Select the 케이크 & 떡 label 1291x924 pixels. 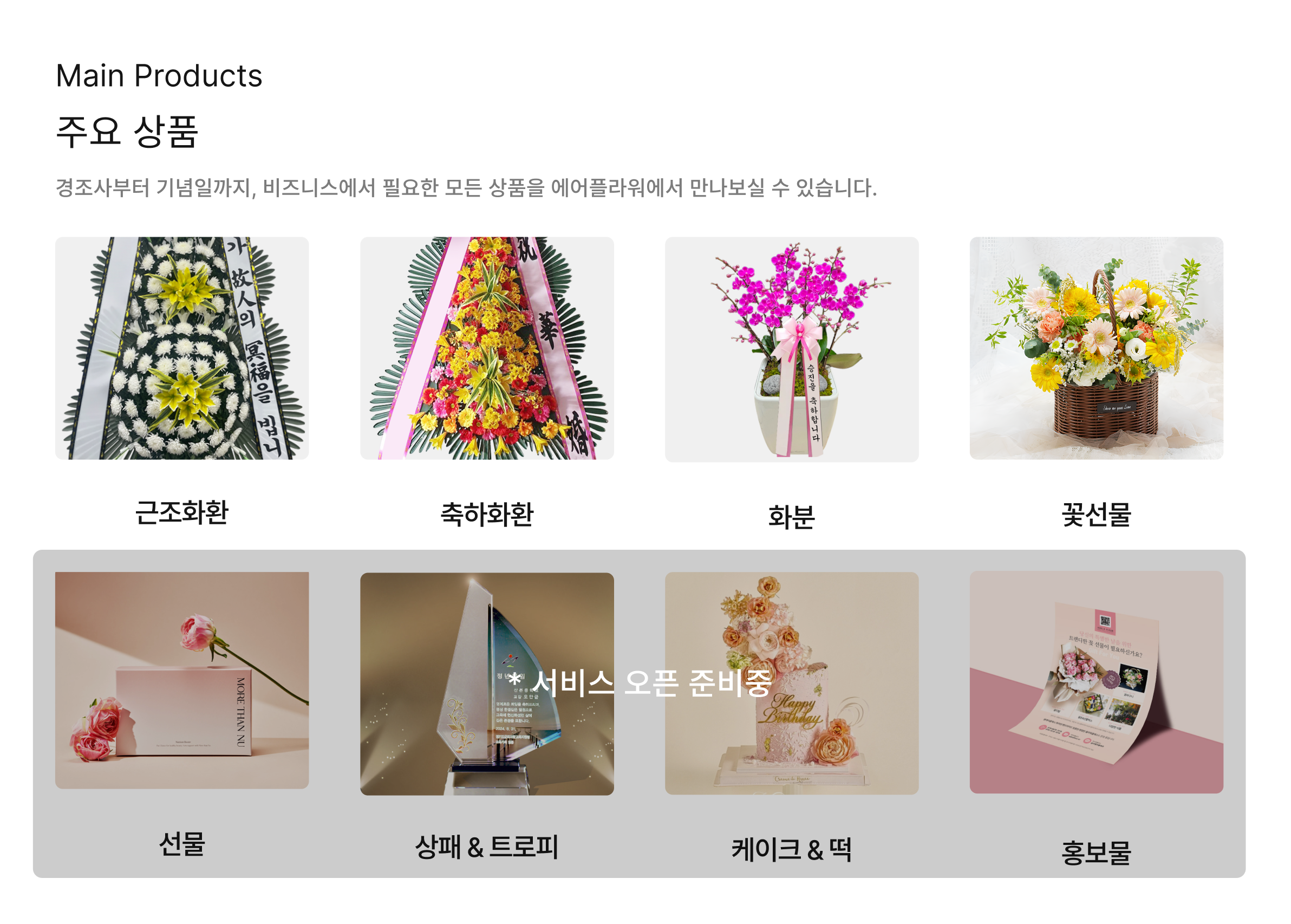792,850
